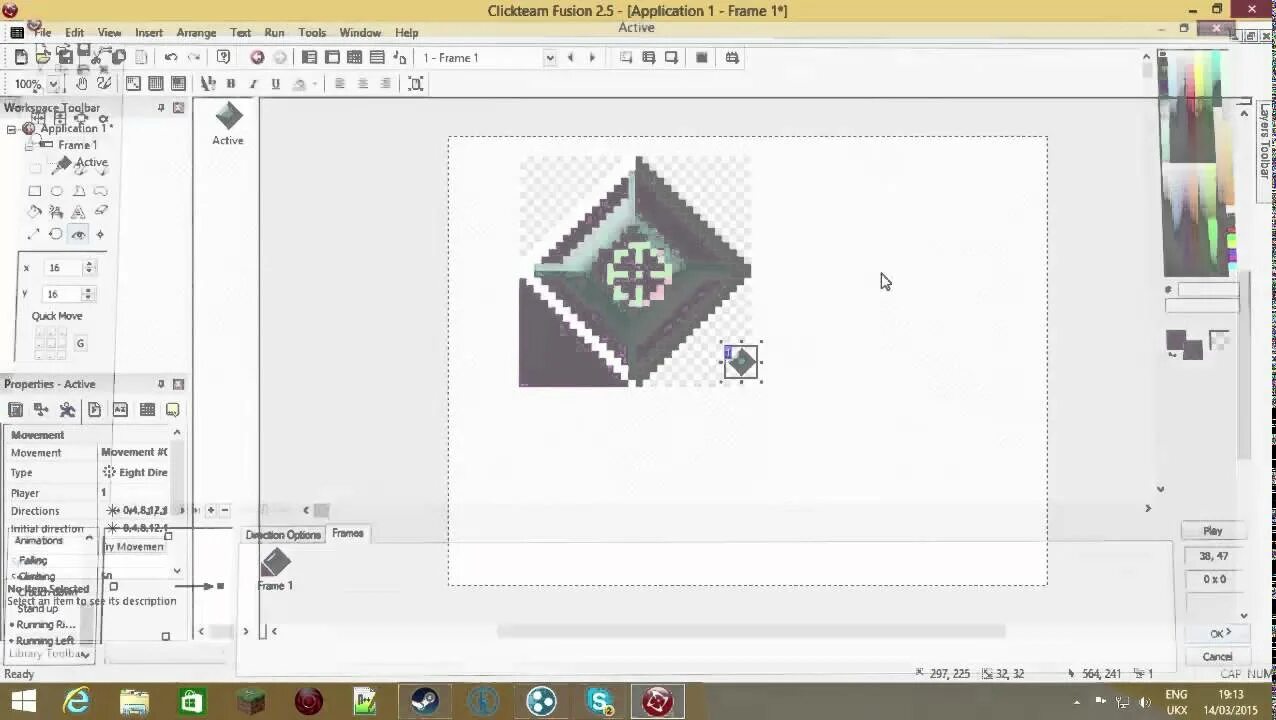Open the File menu
This screenshot has width=1276, height=720.
pos(43,32)
